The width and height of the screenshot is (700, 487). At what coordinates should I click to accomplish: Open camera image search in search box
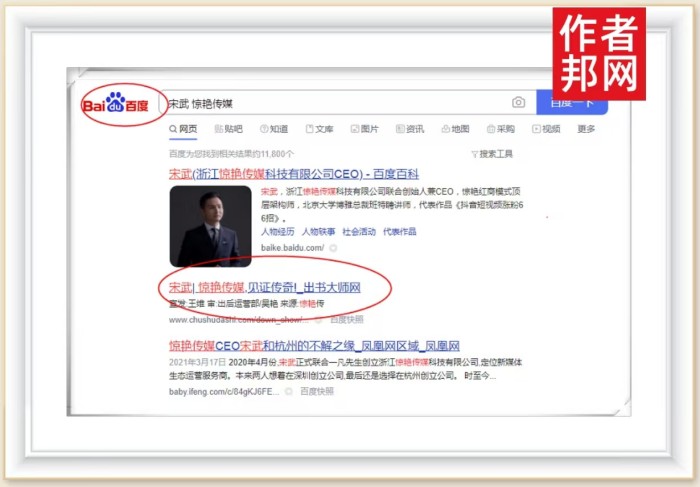click(518, 103)
